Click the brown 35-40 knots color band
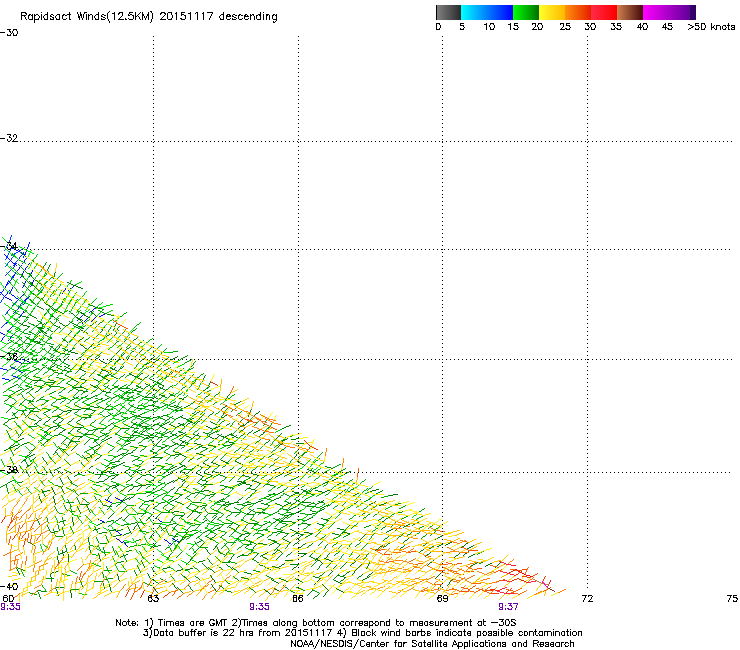 coord(630,12)
